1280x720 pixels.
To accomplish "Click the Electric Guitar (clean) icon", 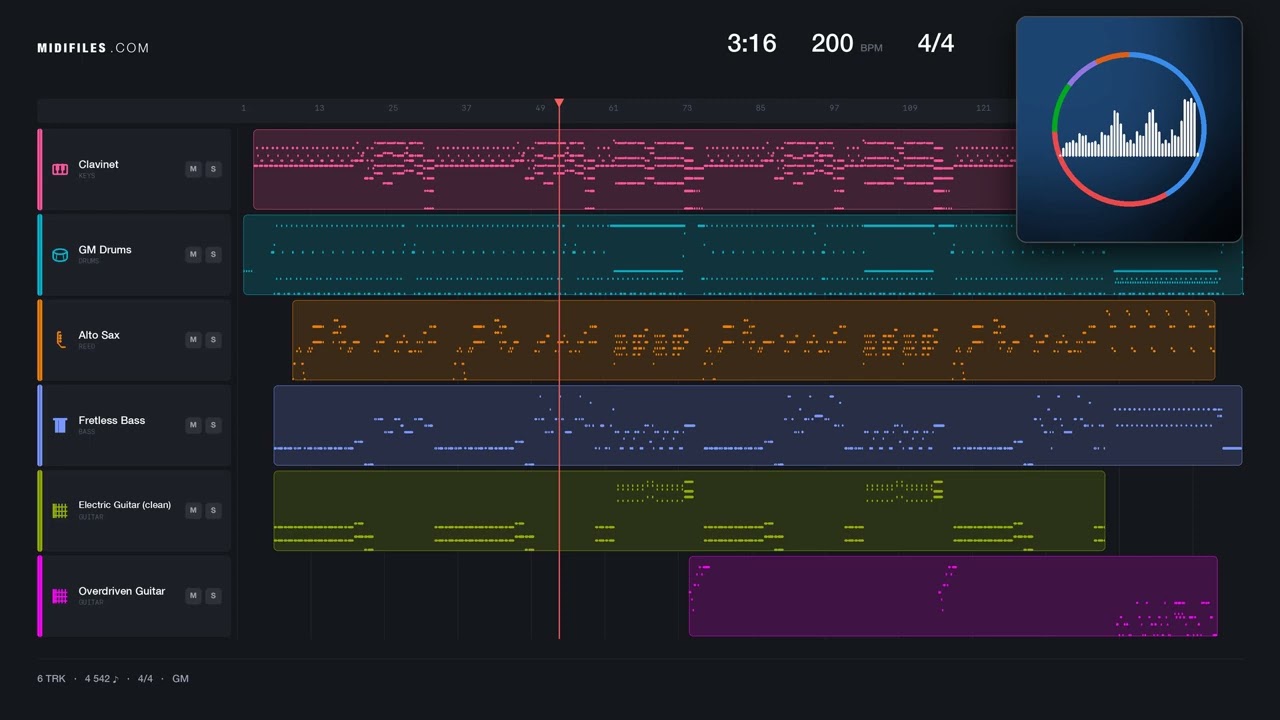I will [x=60, y=511].
